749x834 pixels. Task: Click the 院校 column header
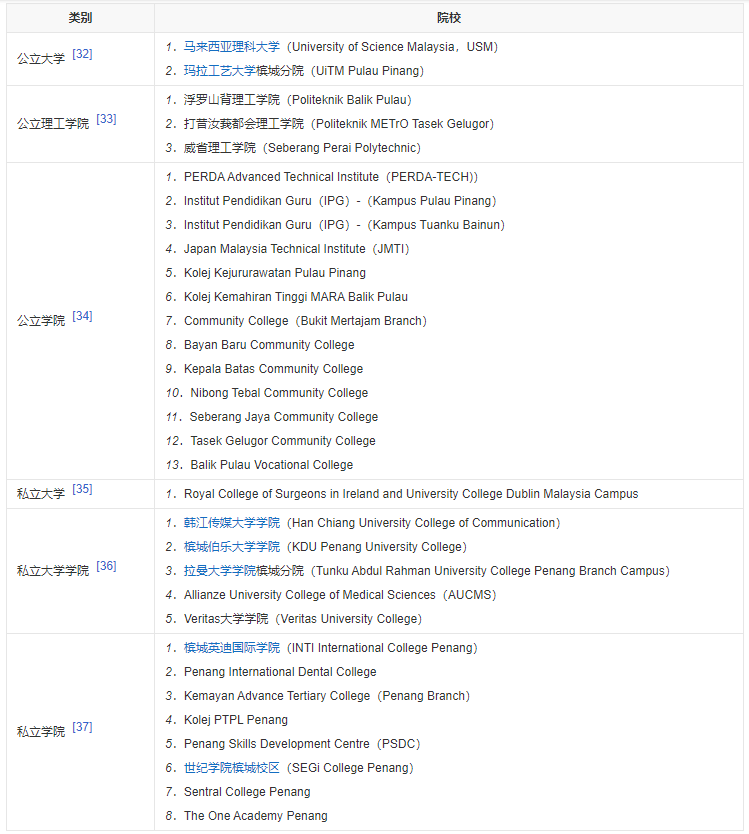tap(448, 18)
